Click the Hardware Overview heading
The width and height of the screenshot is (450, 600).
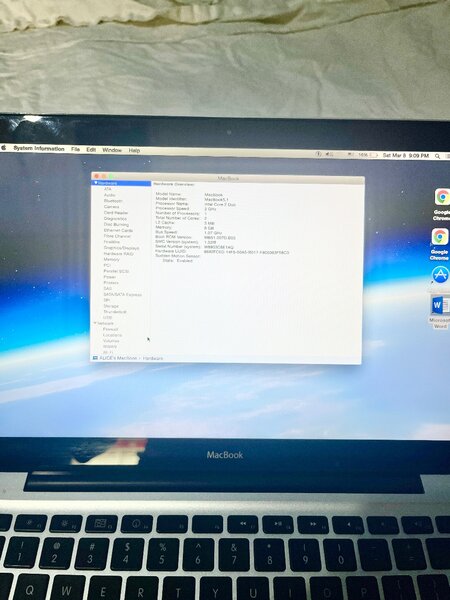pos(174,184)
